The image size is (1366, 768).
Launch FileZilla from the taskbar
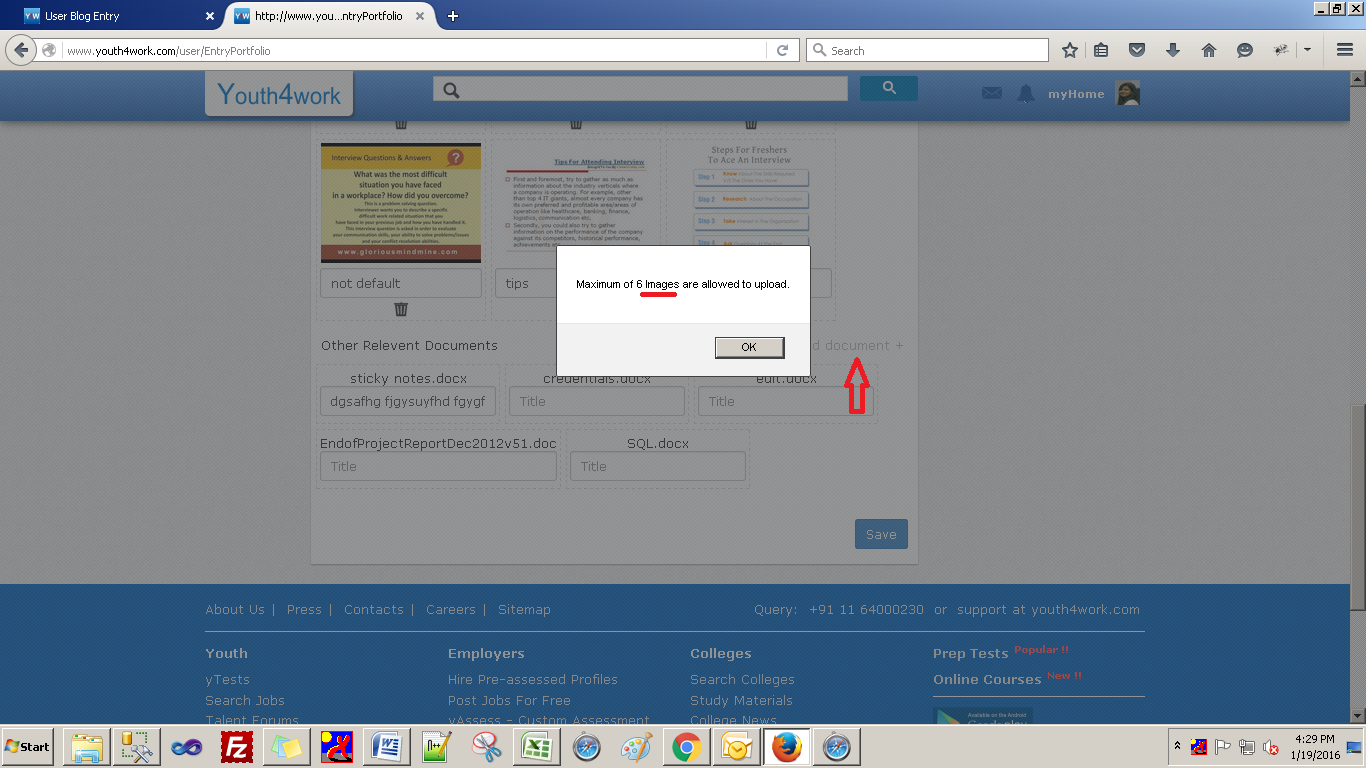click(x=238, y=747)
